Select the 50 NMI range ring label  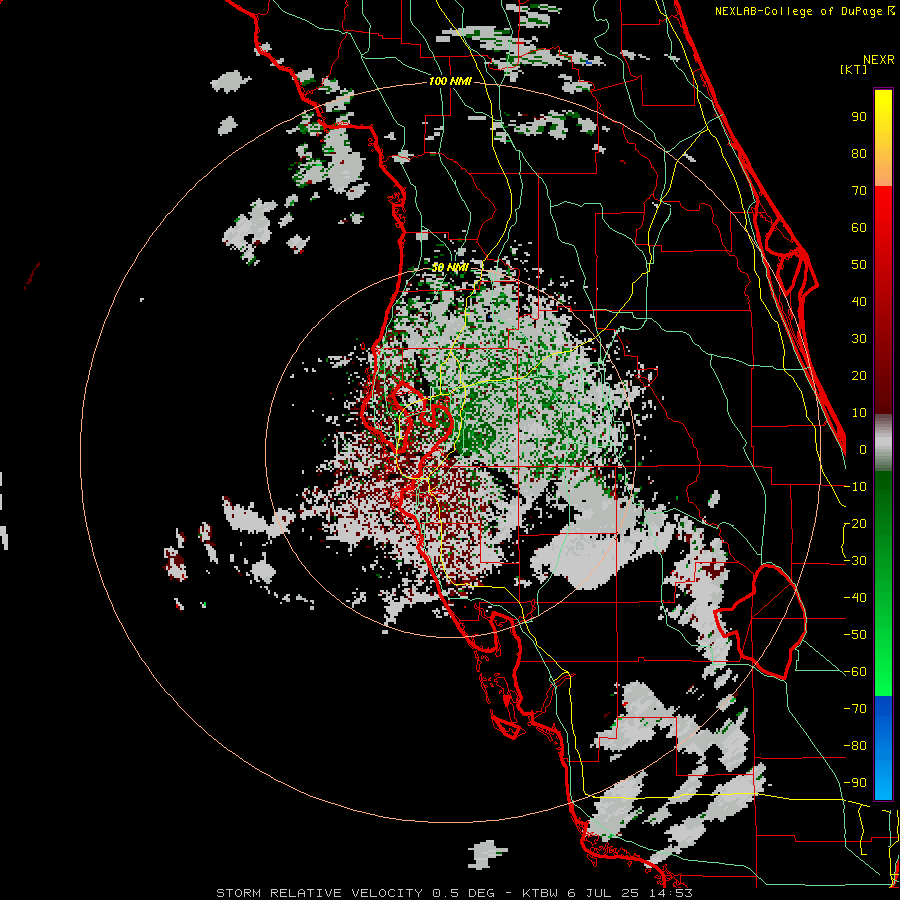click(449, 267)
